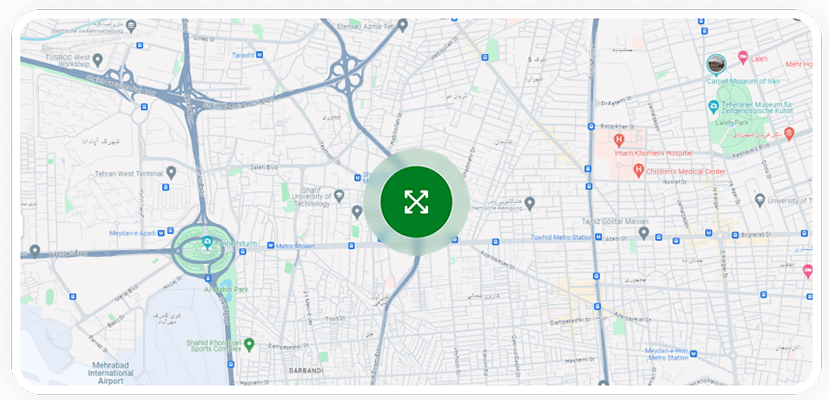Select the Children's Medical Center hospital marker
The image size is (829, 400).
pyautogui.click(x=638, y=171)
